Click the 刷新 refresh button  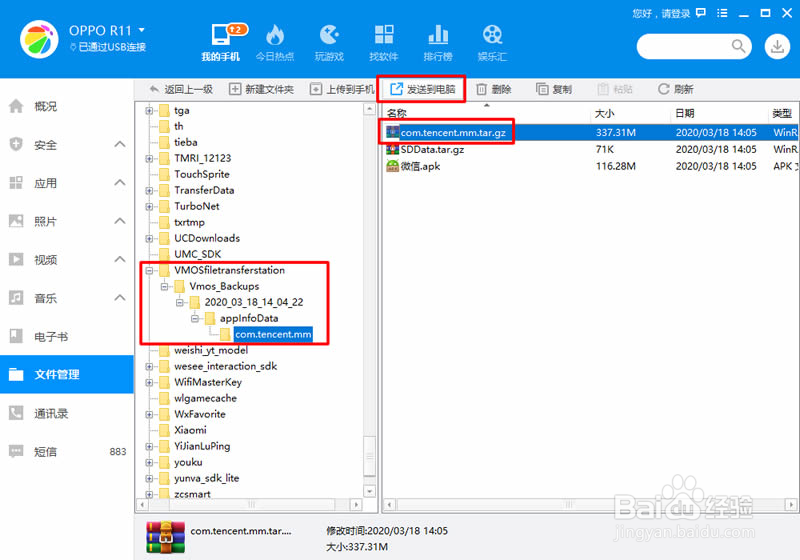click(676, 89)
